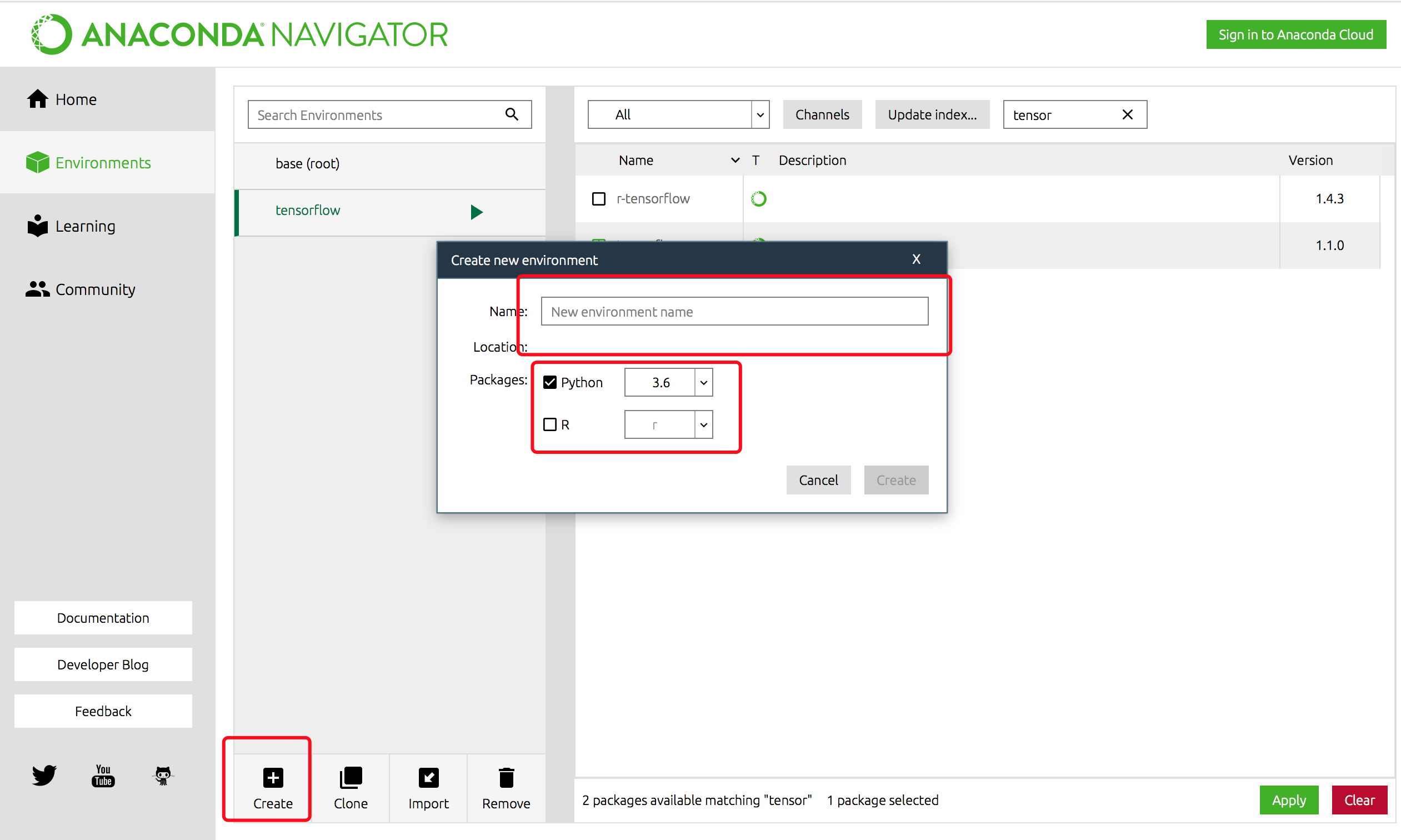This screenshot has height=840, width=1401.
Task: Clear the tensor package search text
Action: pos(1127,114)
